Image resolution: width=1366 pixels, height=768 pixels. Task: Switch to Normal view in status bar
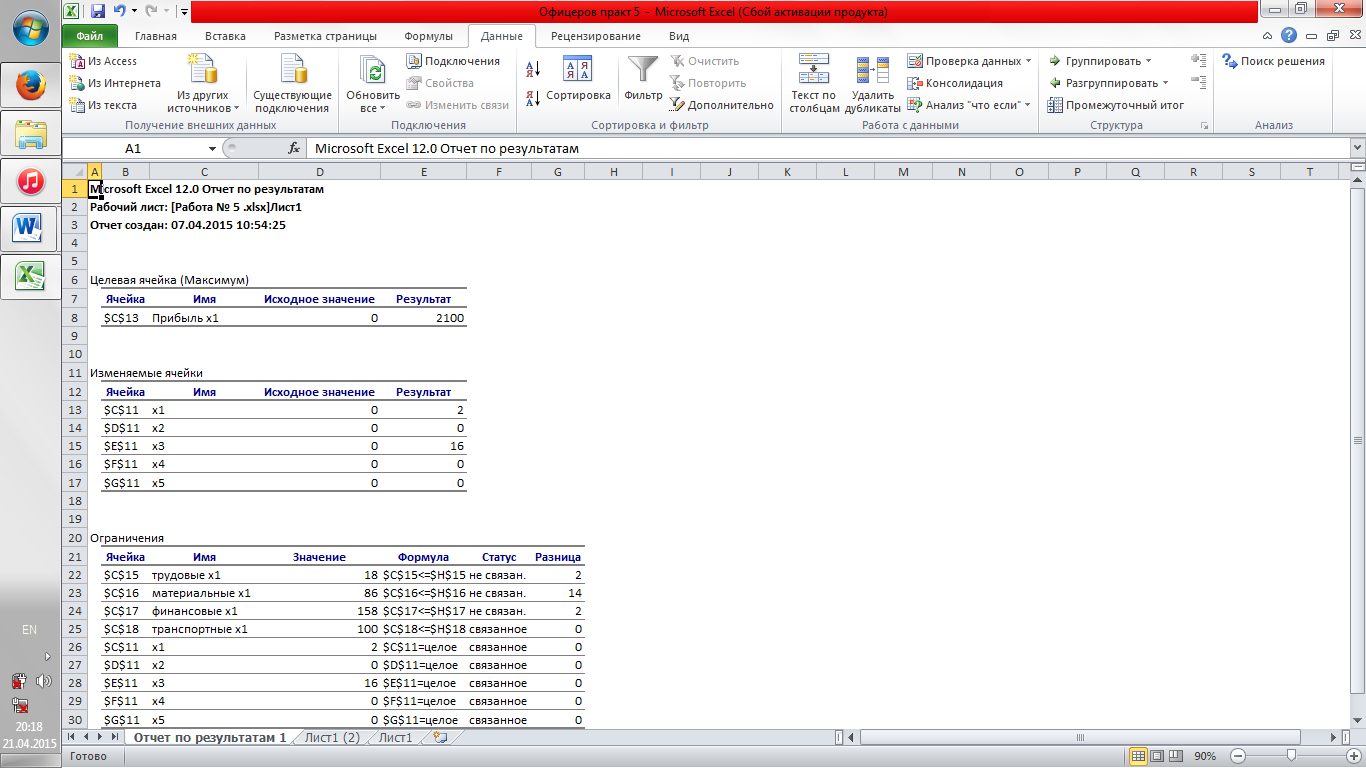[1138, 756]
